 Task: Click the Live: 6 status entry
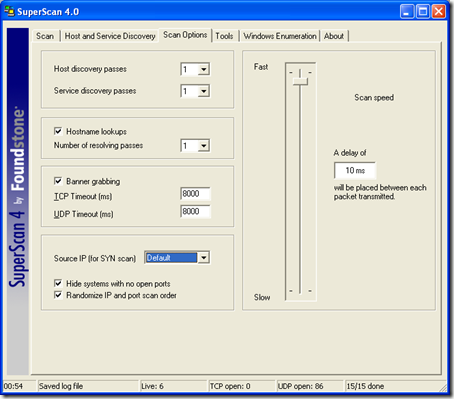point(152,386)
